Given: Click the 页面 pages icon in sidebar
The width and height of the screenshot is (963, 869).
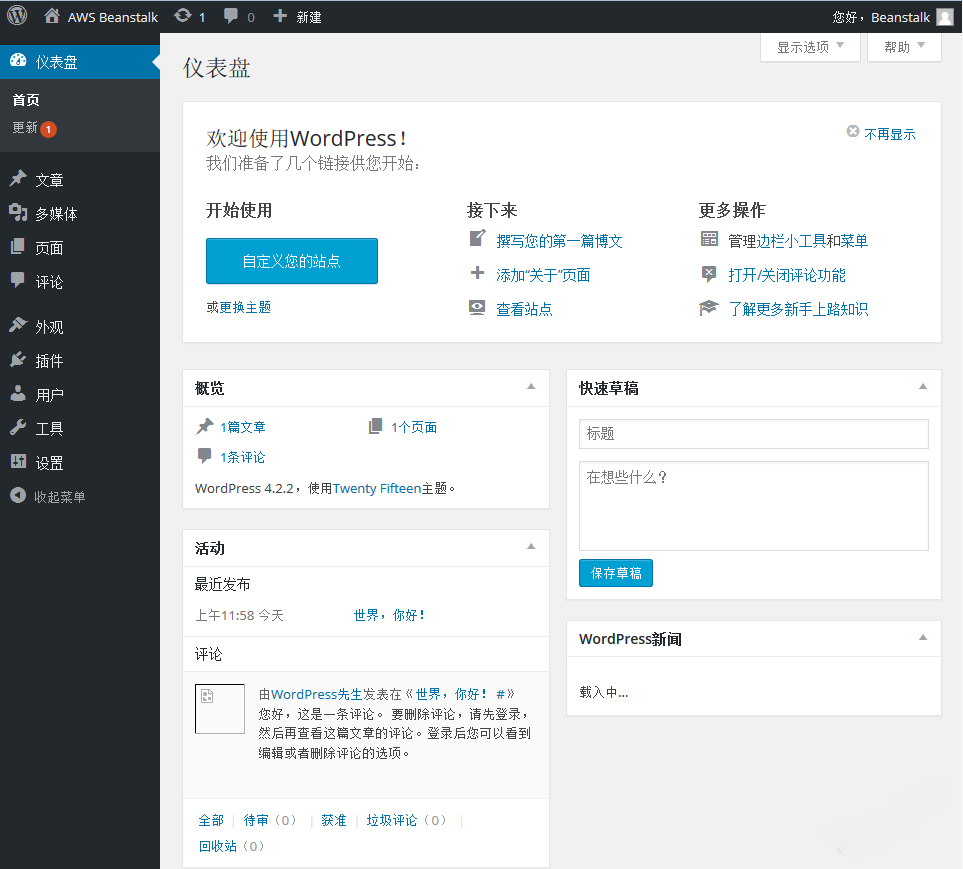Looking at the screenshot, I should coord(18,246).
